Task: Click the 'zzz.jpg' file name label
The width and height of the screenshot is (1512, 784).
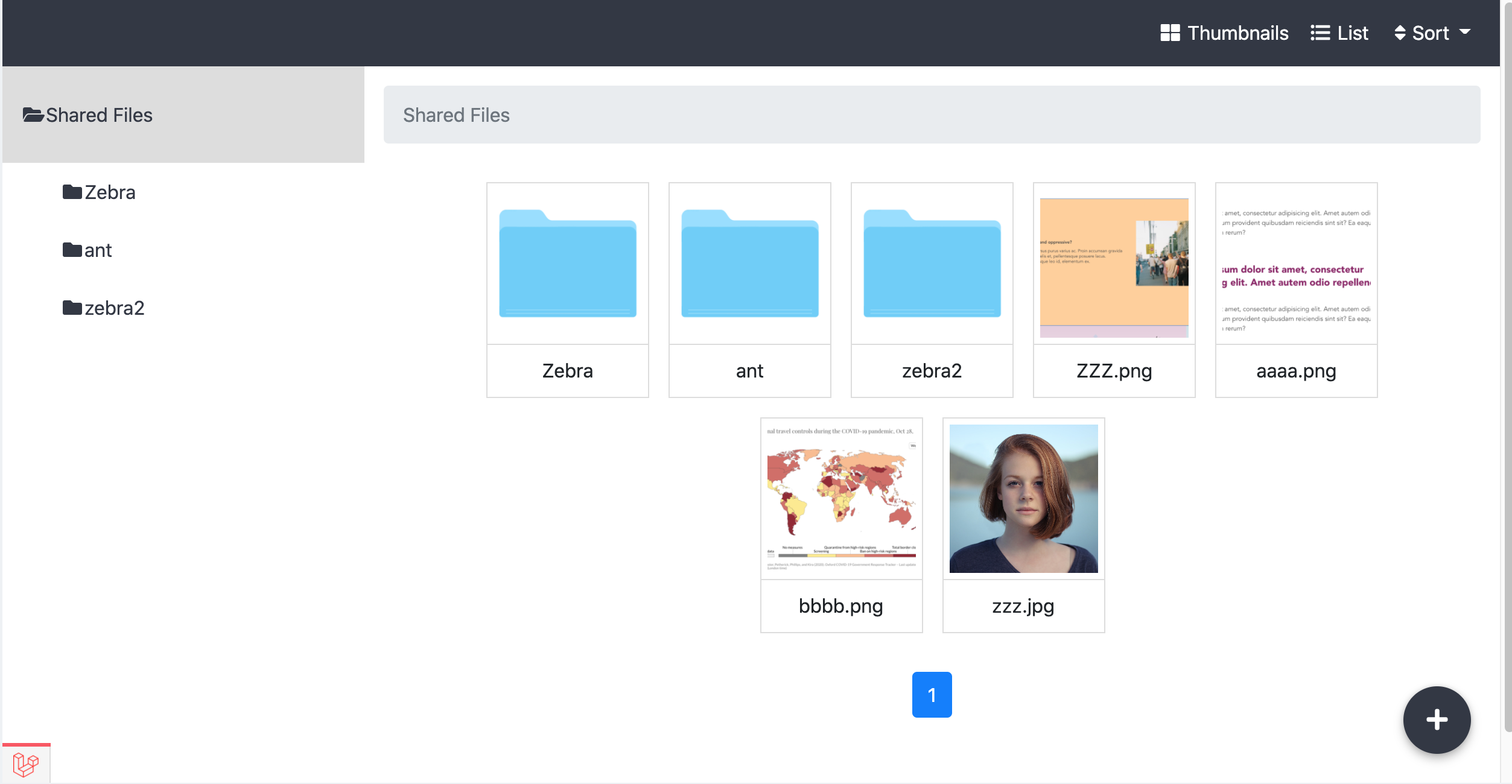Action: click(x=1024, y=606)
